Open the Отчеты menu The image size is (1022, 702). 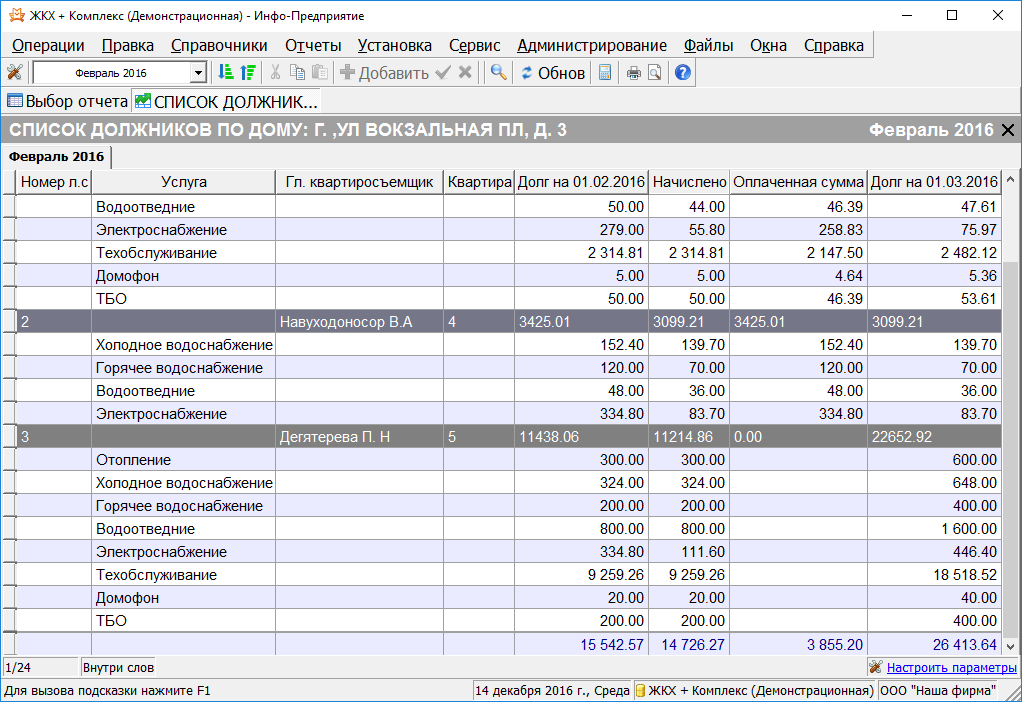click(x=313, y=46)
